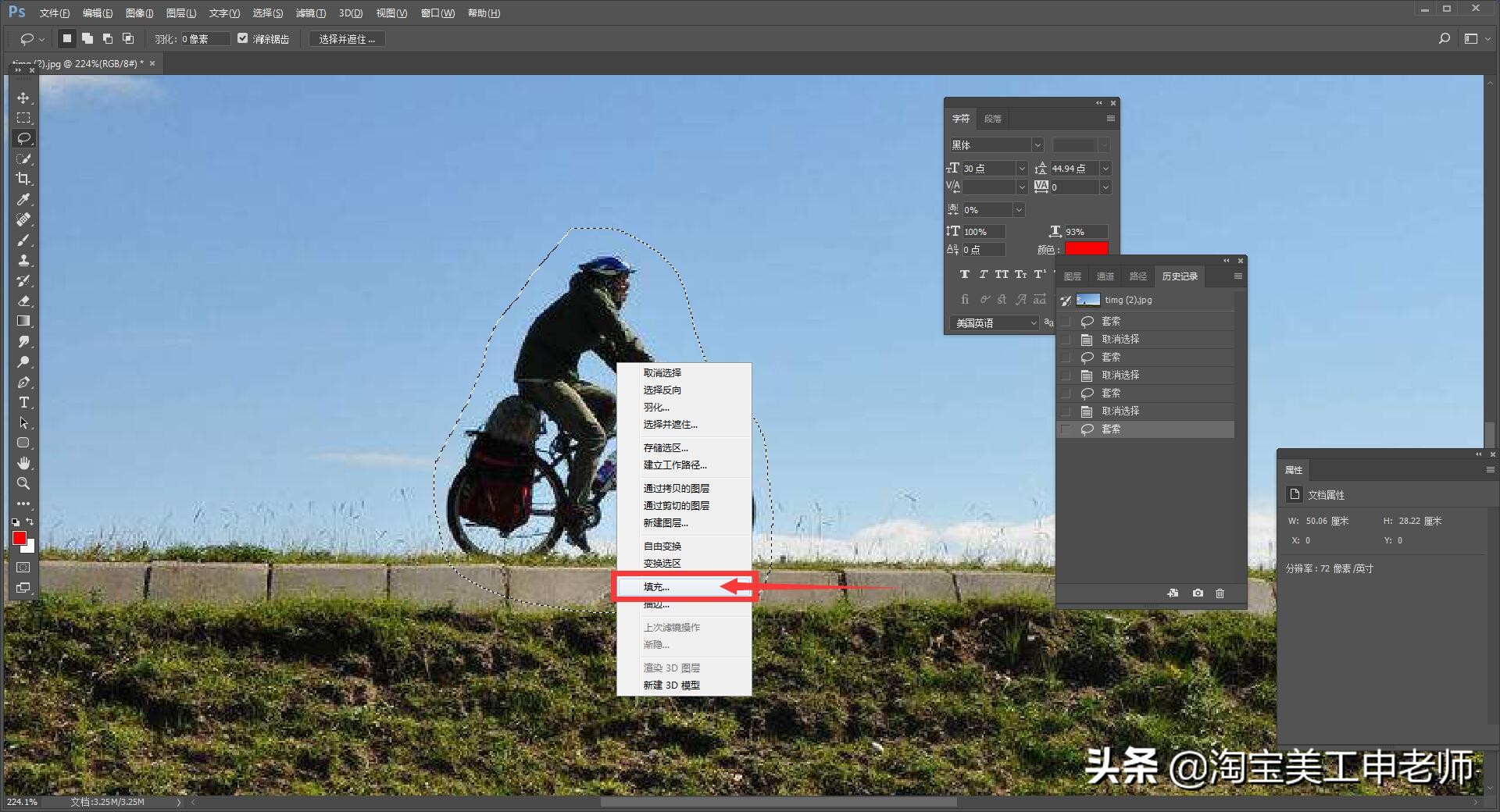This screenshot has height=812, width=1500.
Task: Click the 选择并遮住 button in options bar
Action: (x=347, y=39)
